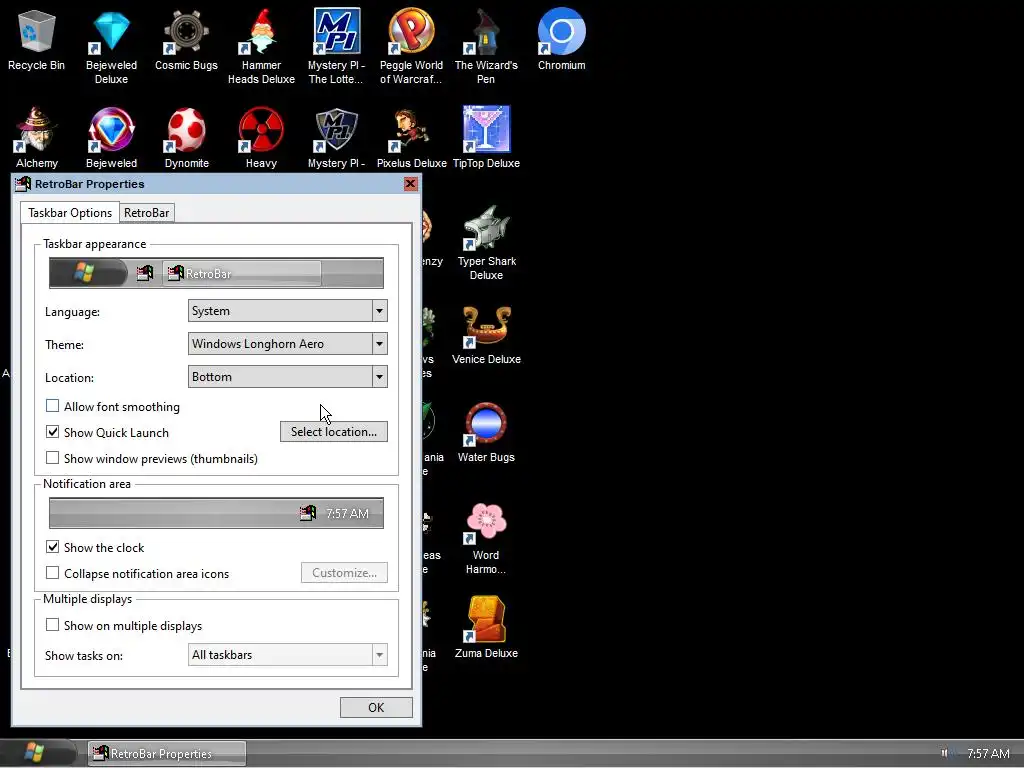
Task: Click the Theme label text
Action: (65, 345)
